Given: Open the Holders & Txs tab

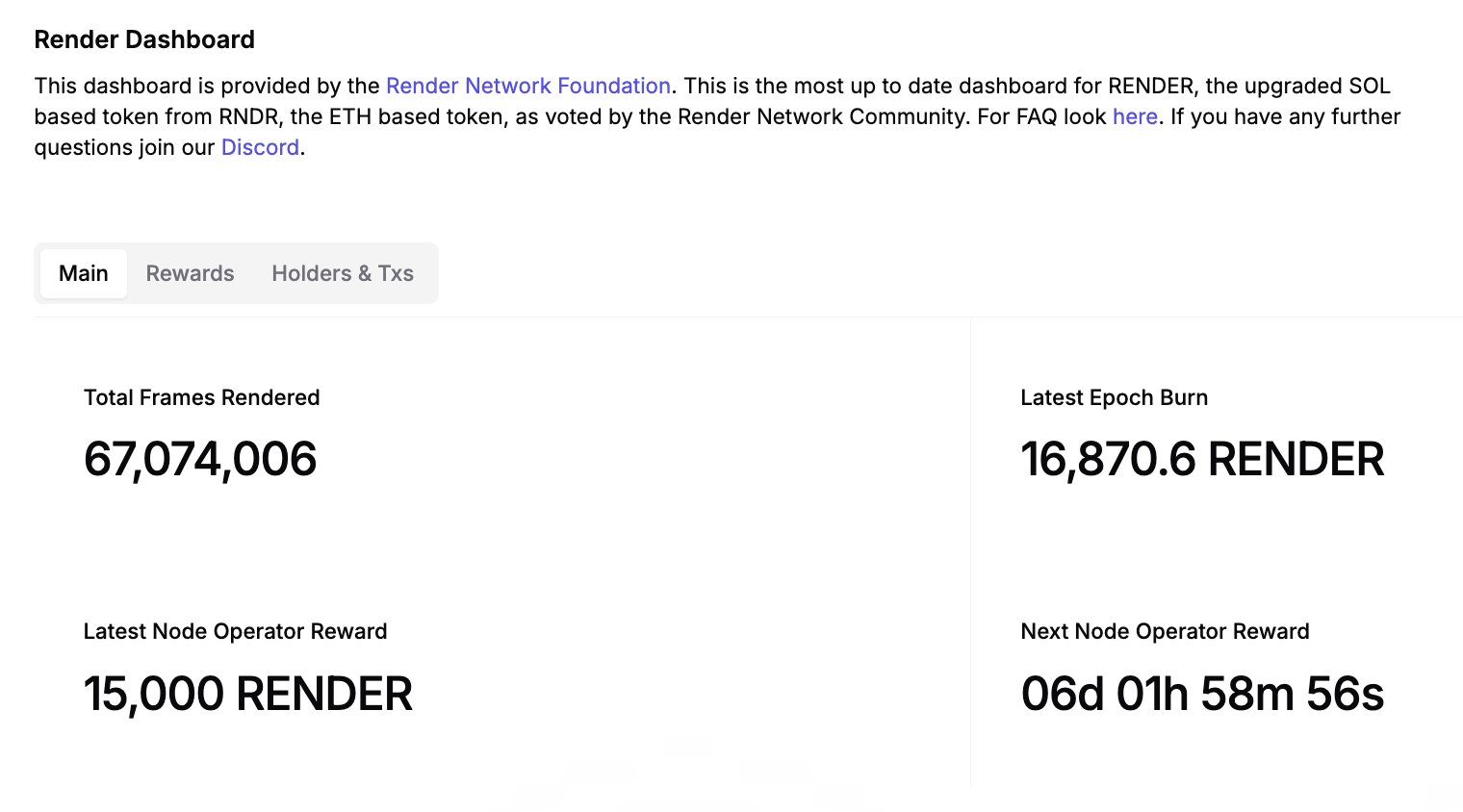Looking at the screenshot, I should coord(342,273).
